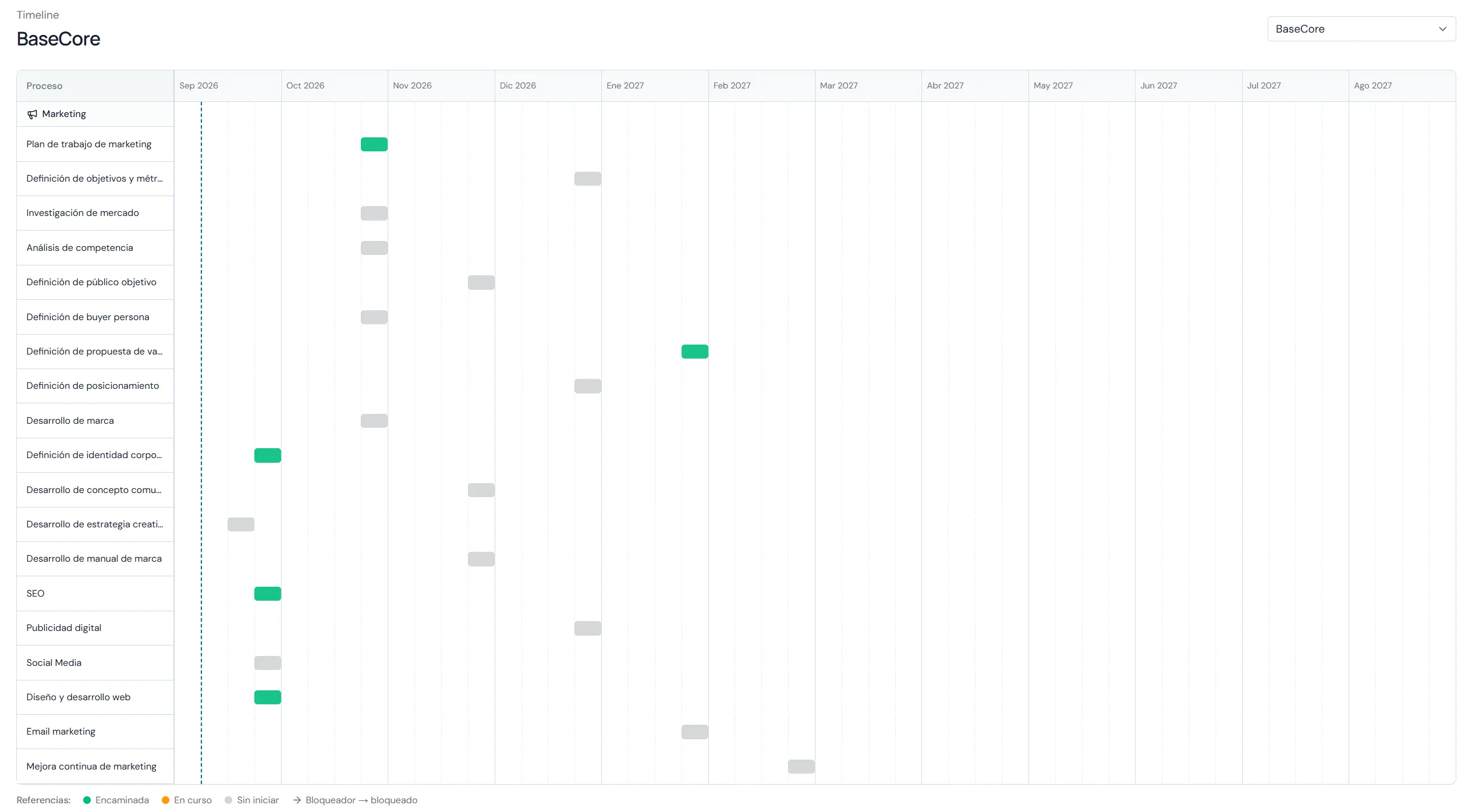The height and width of the screenshot is (812, 1472).
Task: Select the Investigación de mercado process name
Action: [83, 213]
